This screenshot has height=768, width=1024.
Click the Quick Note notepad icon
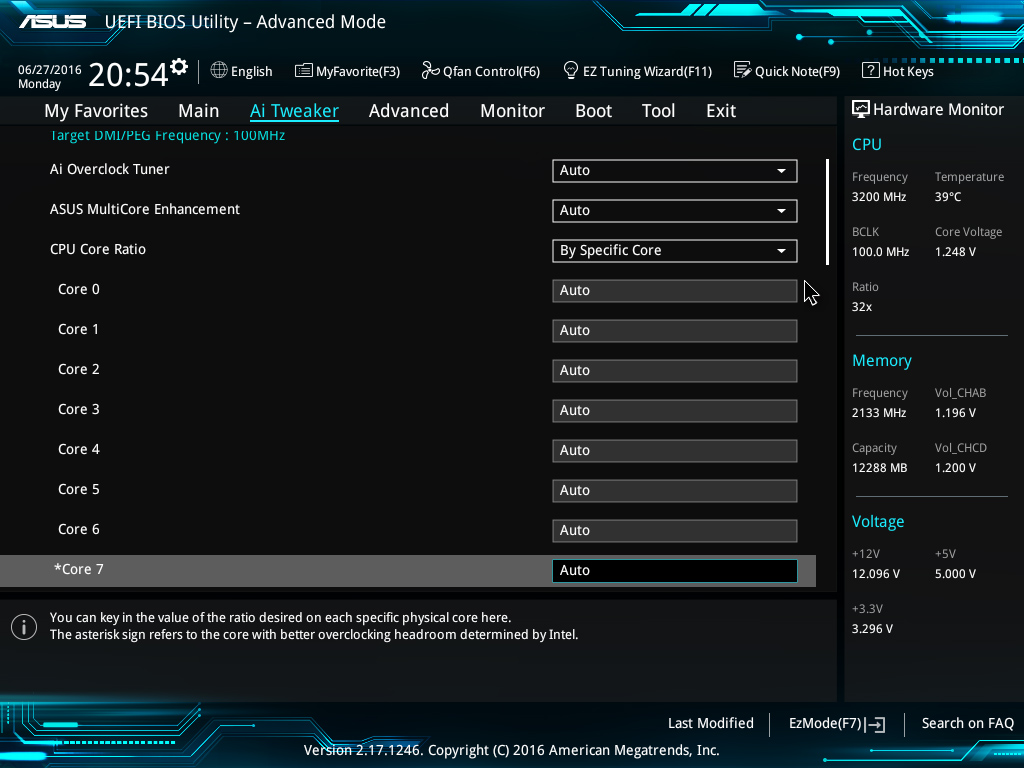743,71
